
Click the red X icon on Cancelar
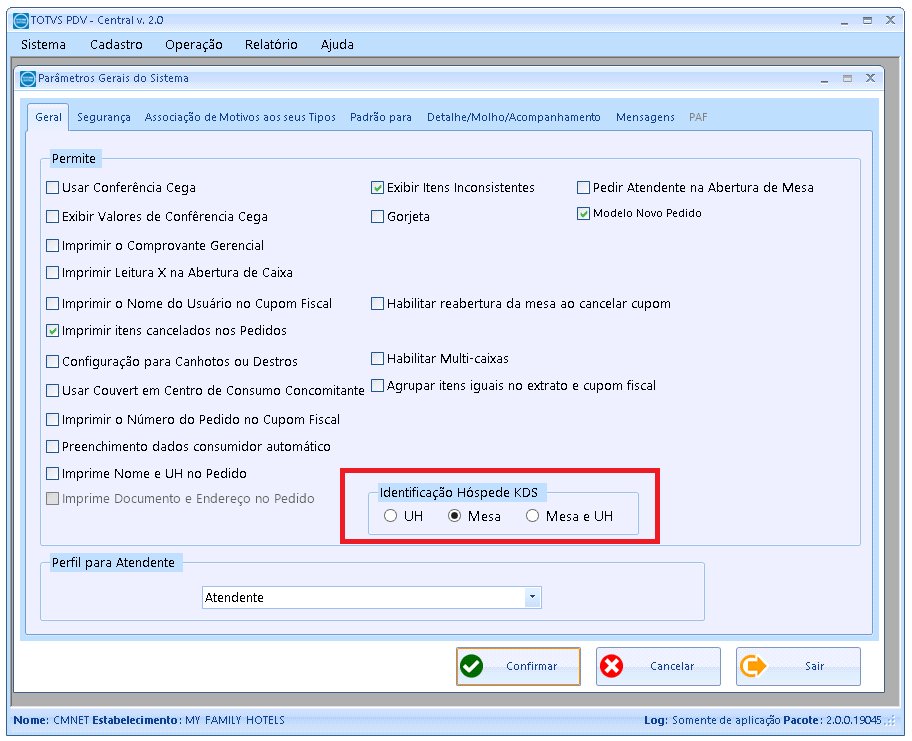click(x=611, y=666)
